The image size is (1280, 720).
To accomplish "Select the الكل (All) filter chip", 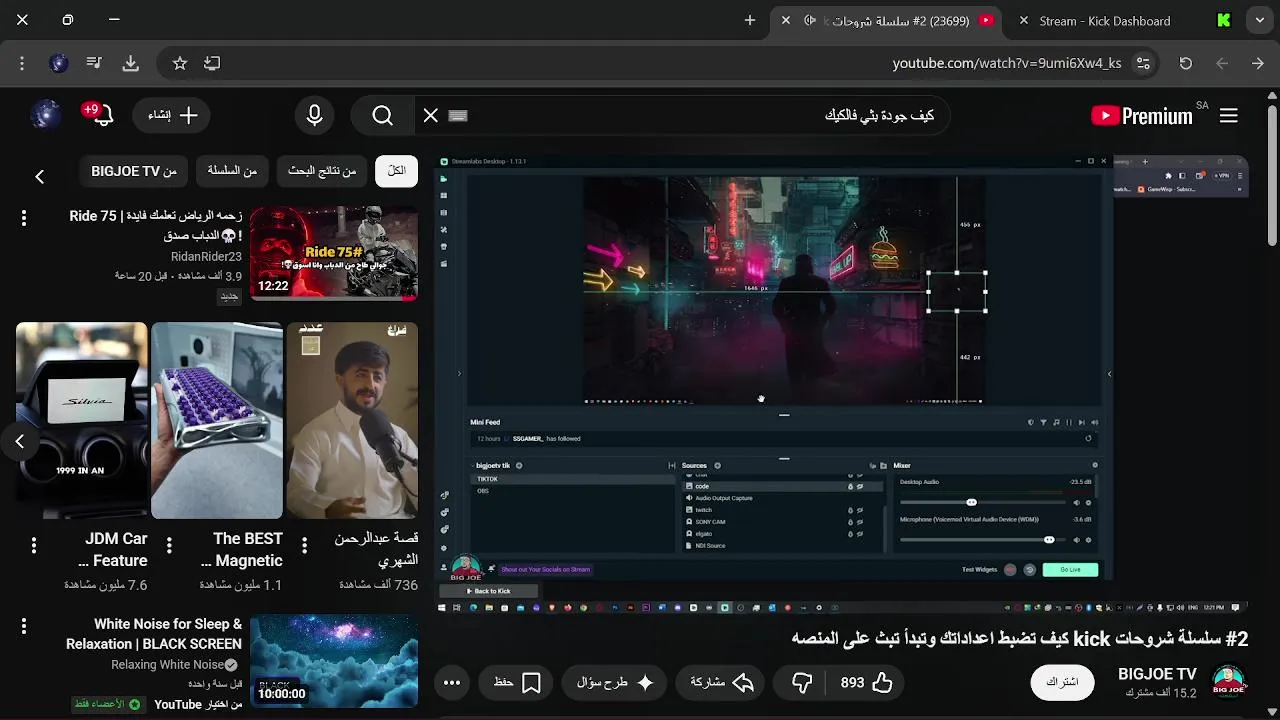I will point(396,171).
